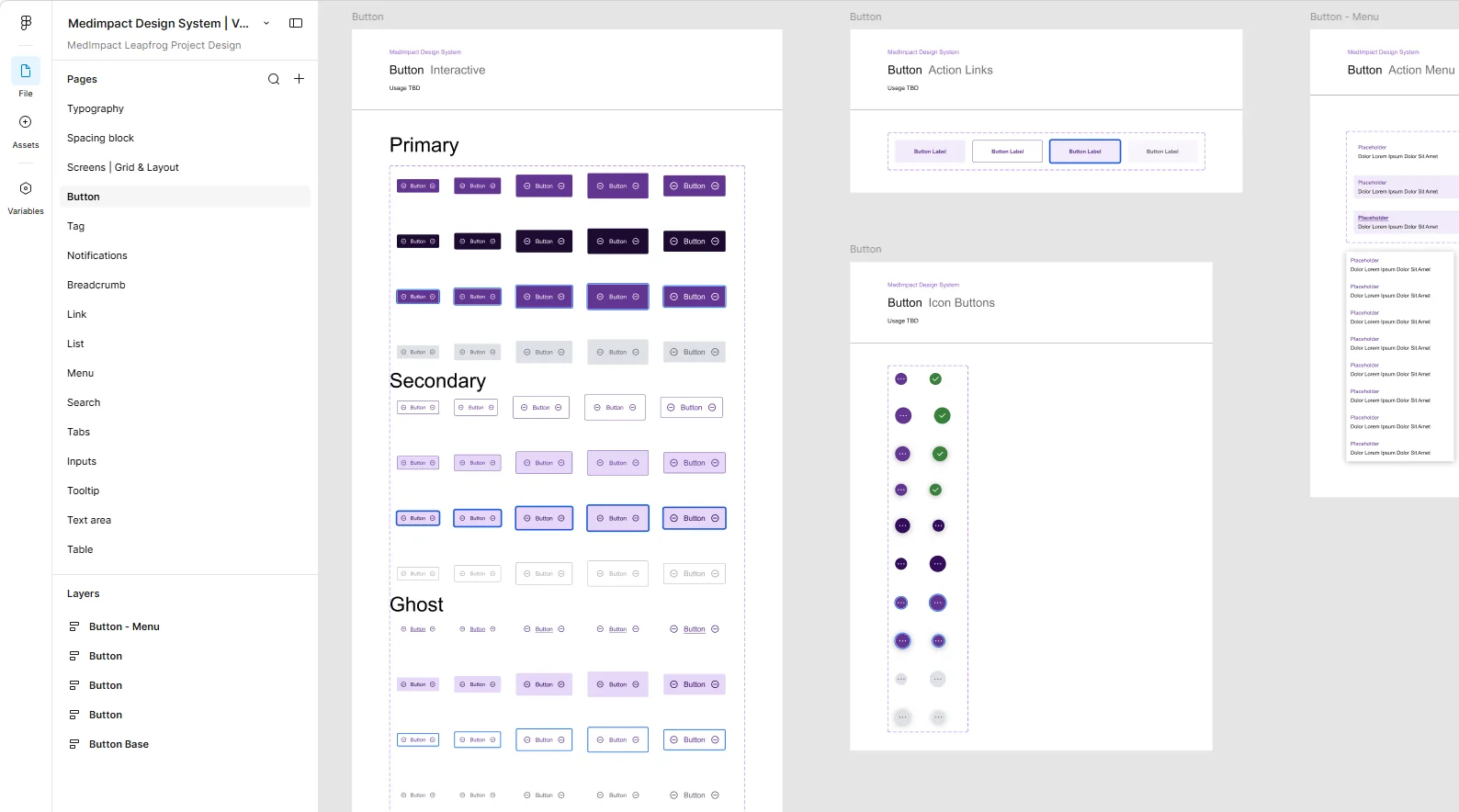Click the Button - Menu frame icon

(x=74, y=626)
